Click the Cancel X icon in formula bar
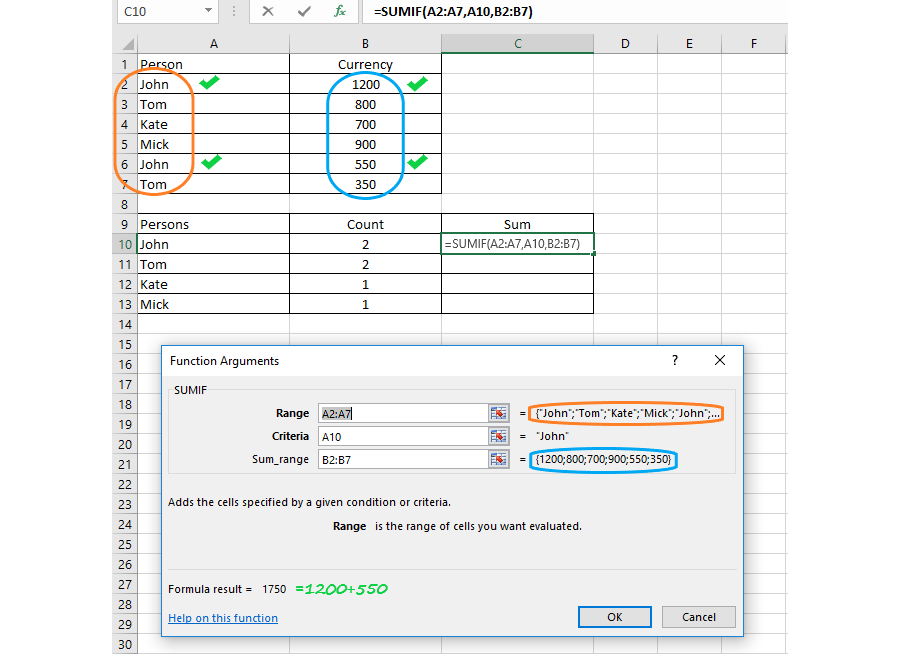 pyautogui.click(x=268, y=11)
